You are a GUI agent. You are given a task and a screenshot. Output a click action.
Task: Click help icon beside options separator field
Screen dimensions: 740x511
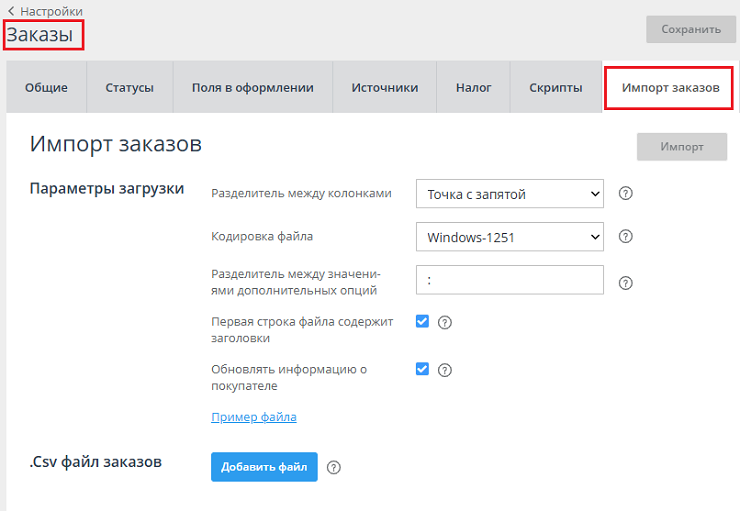[626, 283]
